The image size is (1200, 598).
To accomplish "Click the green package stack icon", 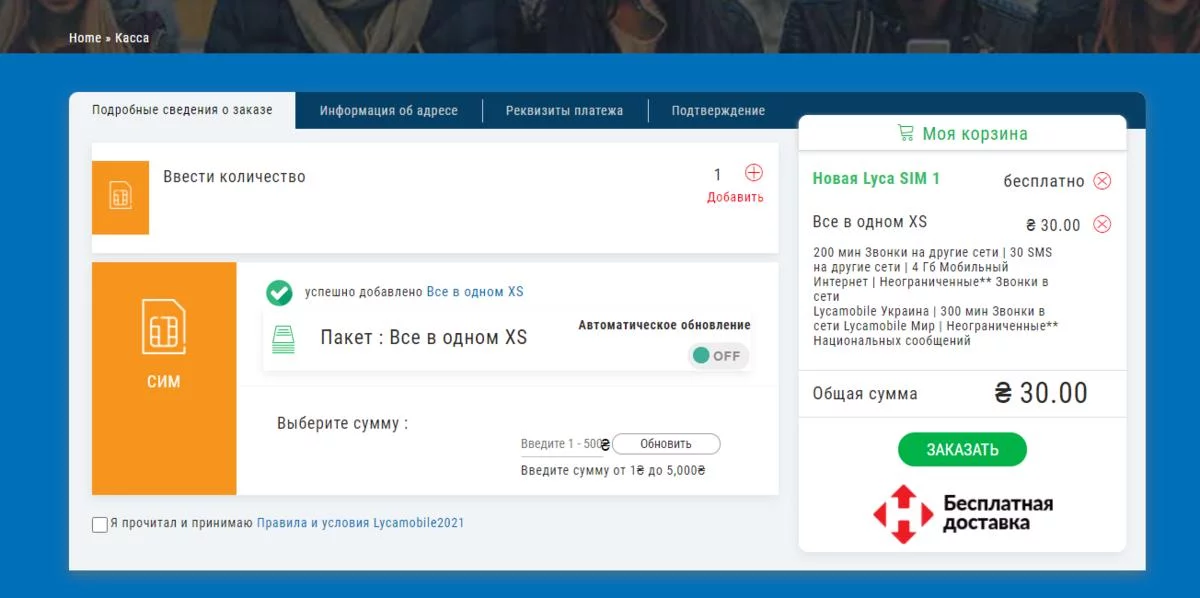I will [x=284, y=339].
